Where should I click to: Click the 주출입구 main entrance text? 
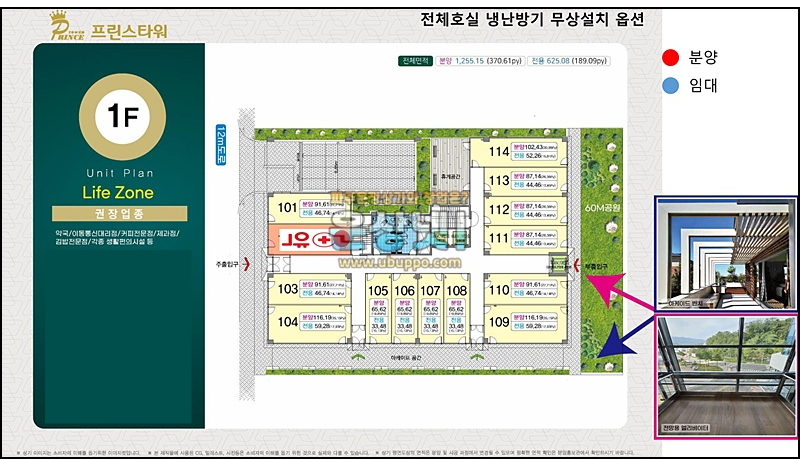[x=227, y=264]
